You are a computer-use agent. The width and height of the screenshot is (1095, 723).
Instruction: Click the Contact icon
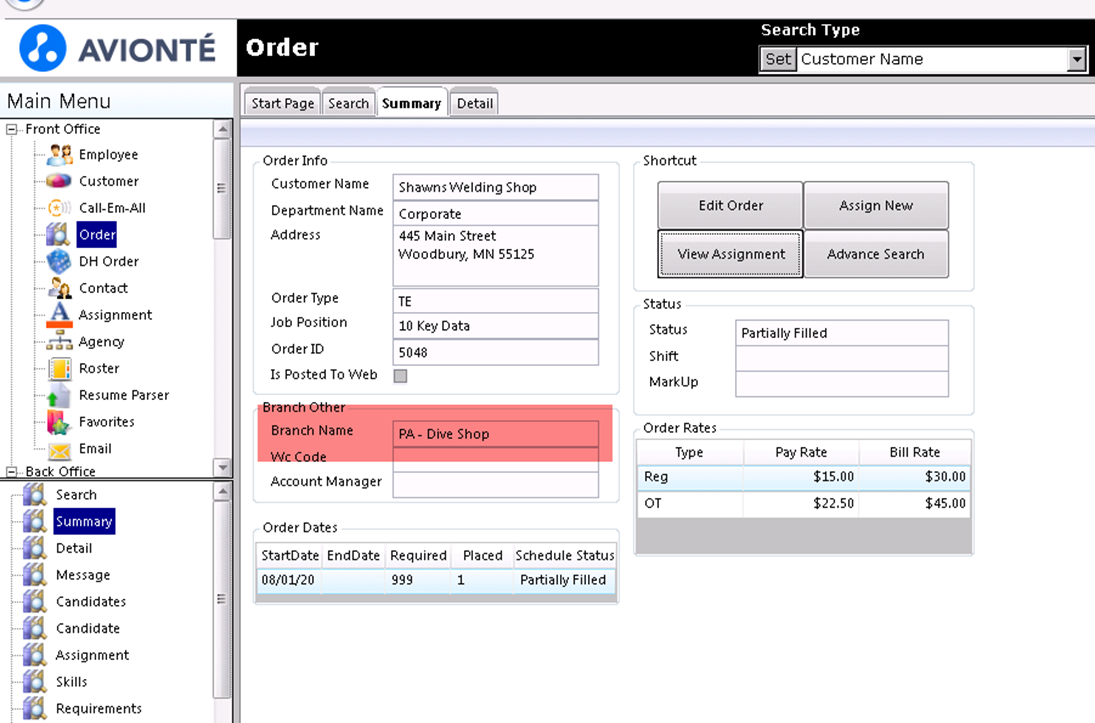click(x=59, y=288)
